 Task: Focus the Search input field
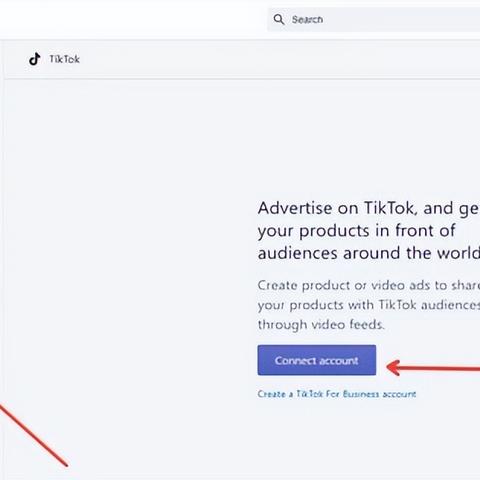point(374,19)
